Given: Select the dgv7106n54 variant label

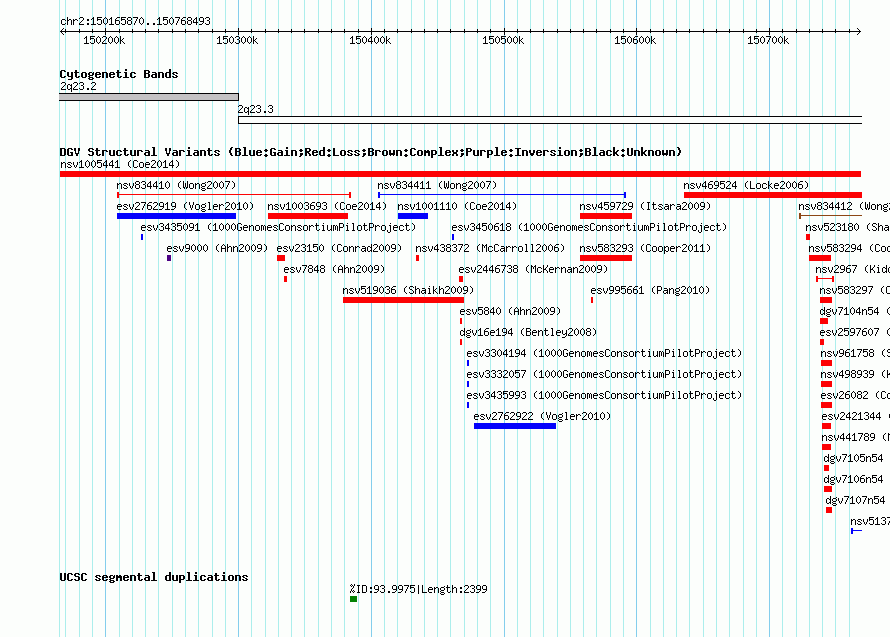Looking at the screenshot, I should [x=853, y=479].
